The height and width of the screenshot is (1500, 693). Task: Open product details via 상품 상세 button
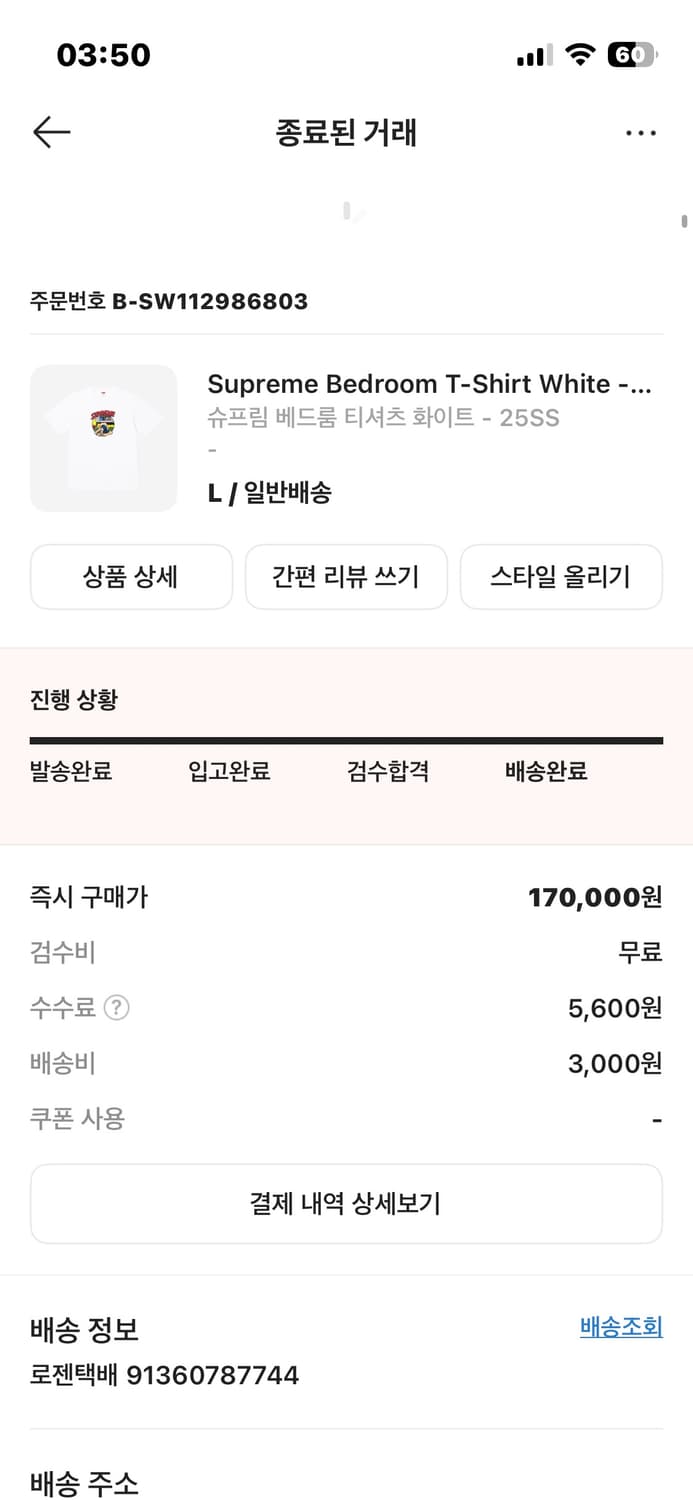[x=131, y=577]
